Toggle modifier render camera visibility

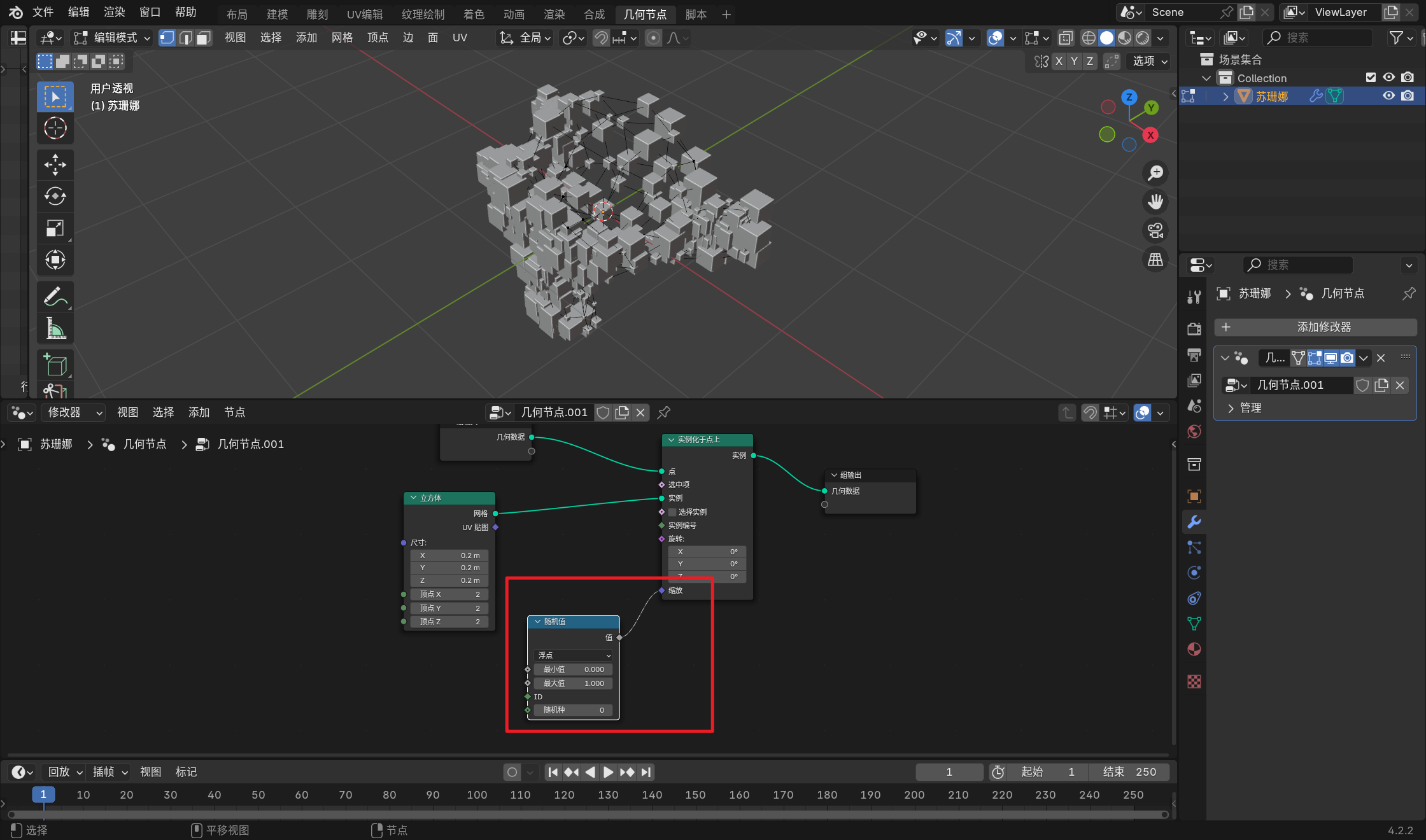1347,358
